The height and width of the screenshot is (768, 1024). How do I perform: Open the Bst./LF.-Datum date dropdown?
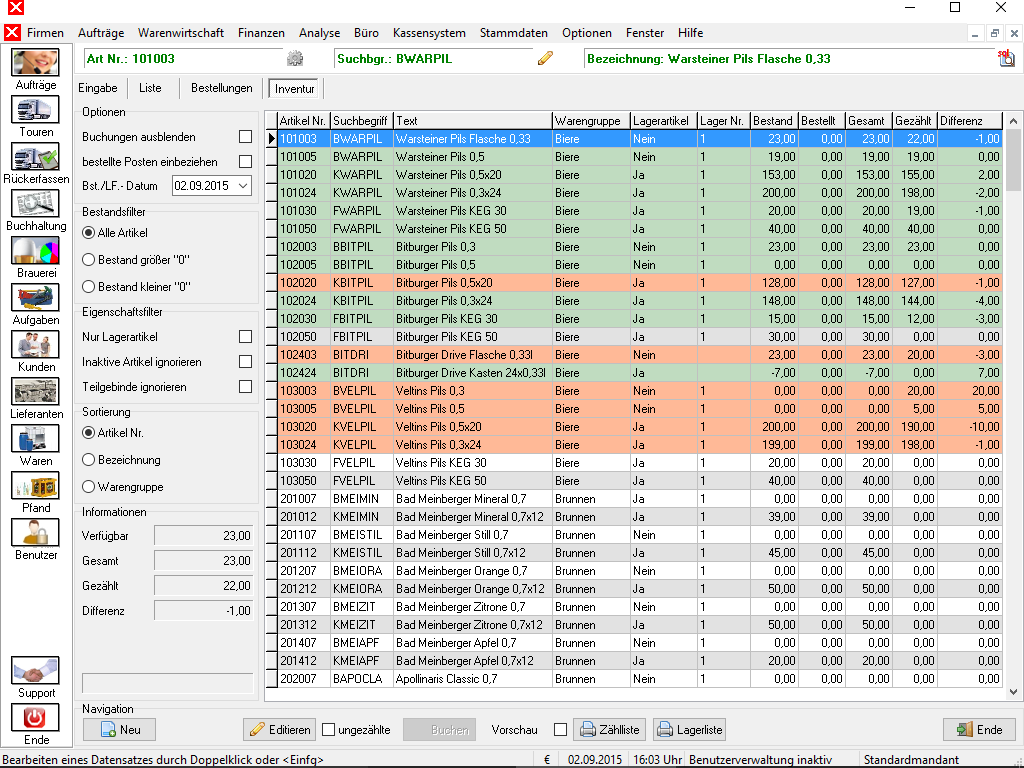(x=243, y=185)
